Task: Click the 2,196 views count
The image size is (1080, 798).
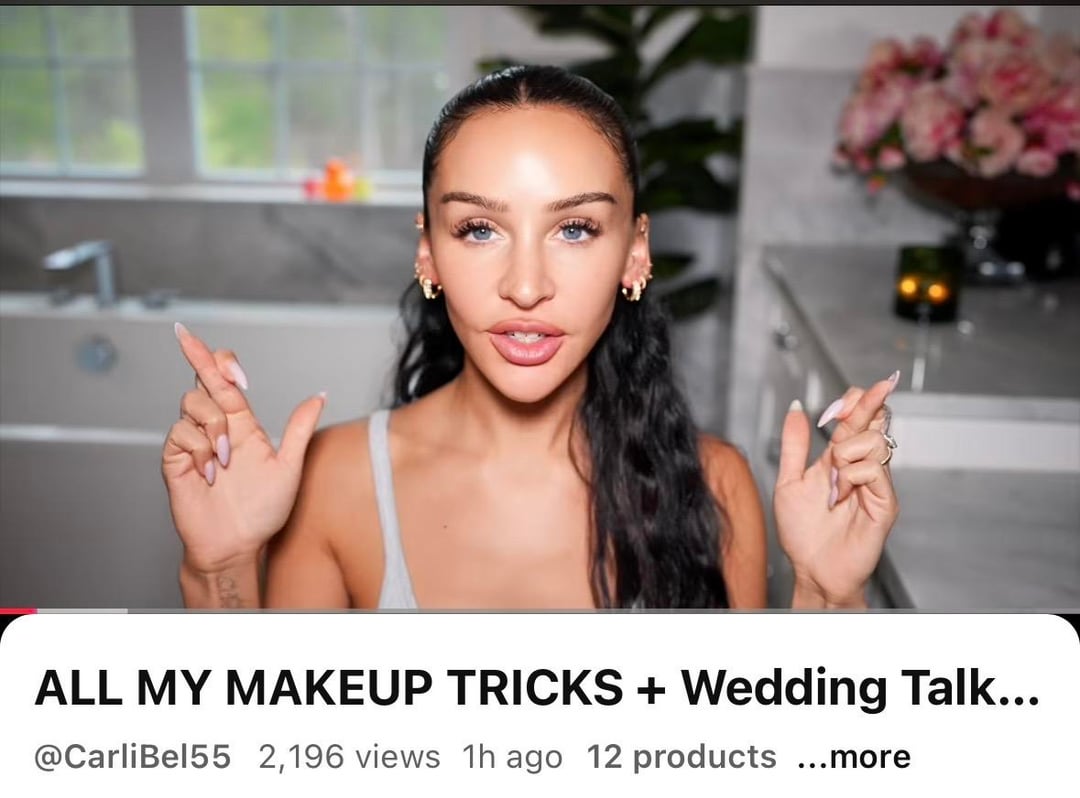Action: pos(349,757)
